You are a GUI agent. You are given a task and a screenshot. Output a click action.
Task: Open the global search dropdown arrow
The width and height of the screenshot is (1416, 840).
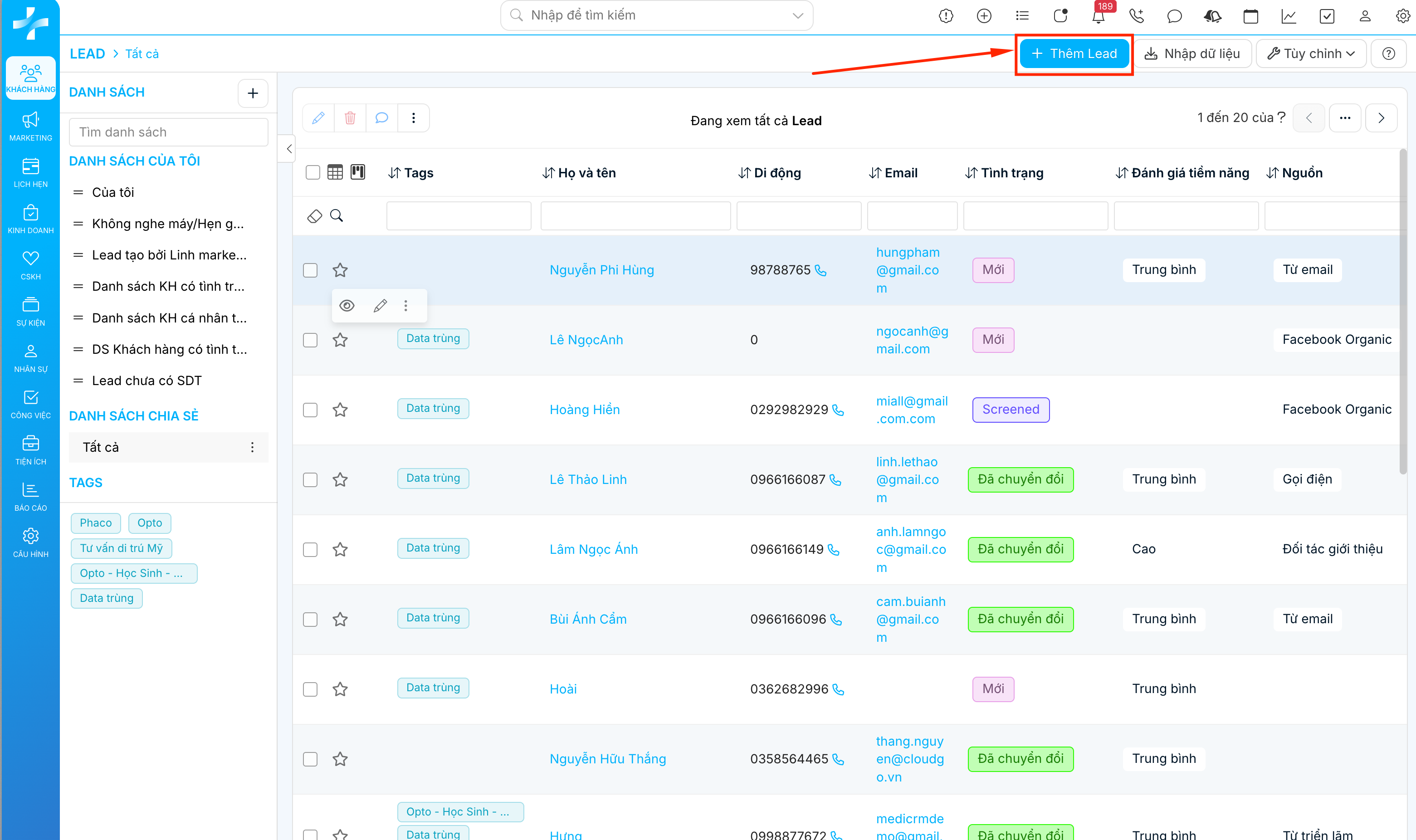(797, 15)
